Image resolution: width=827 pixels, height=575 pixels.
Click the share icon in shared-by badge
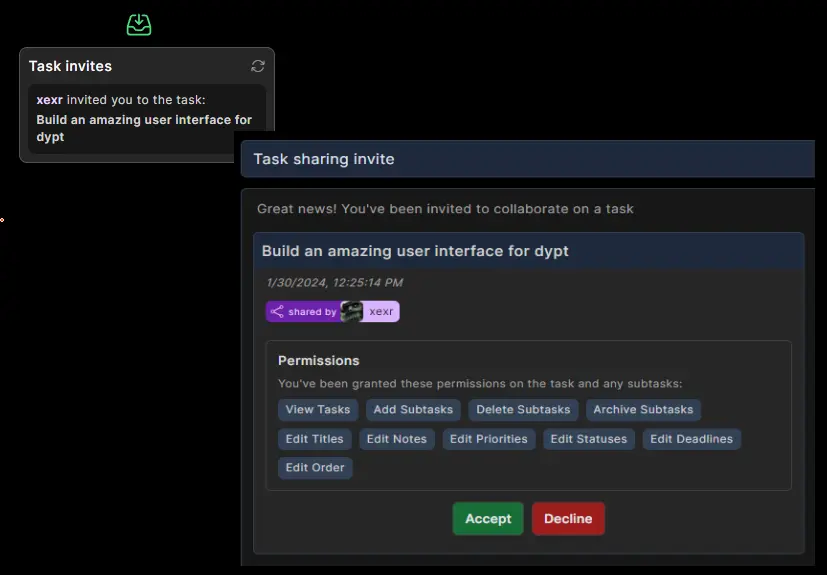(277, 312)
